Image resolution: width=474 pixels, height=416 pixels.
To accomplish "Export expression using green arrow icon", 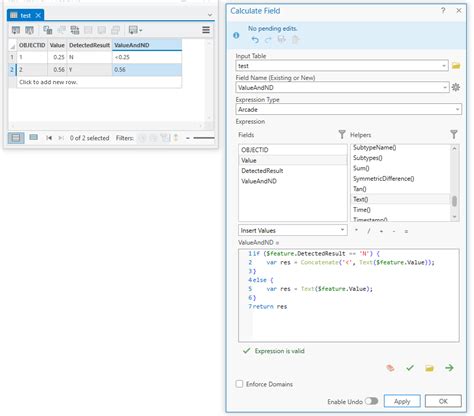I will coord(449,368).
